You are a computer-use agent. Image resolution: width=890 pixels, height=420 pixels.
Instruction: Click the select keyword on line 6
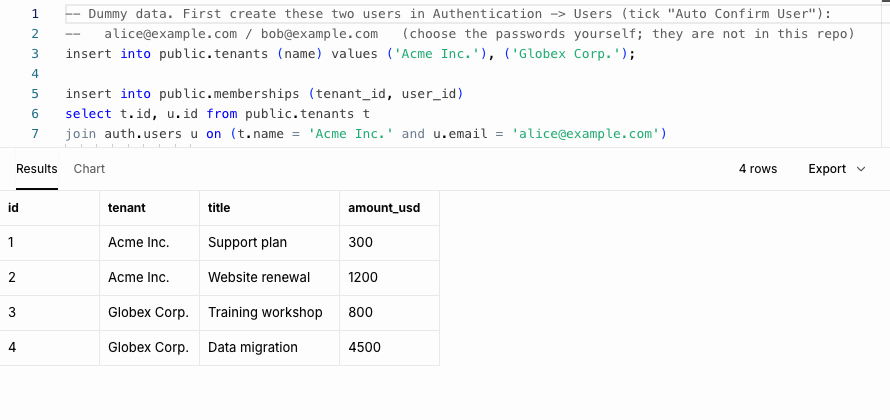[x=89, y=114]
